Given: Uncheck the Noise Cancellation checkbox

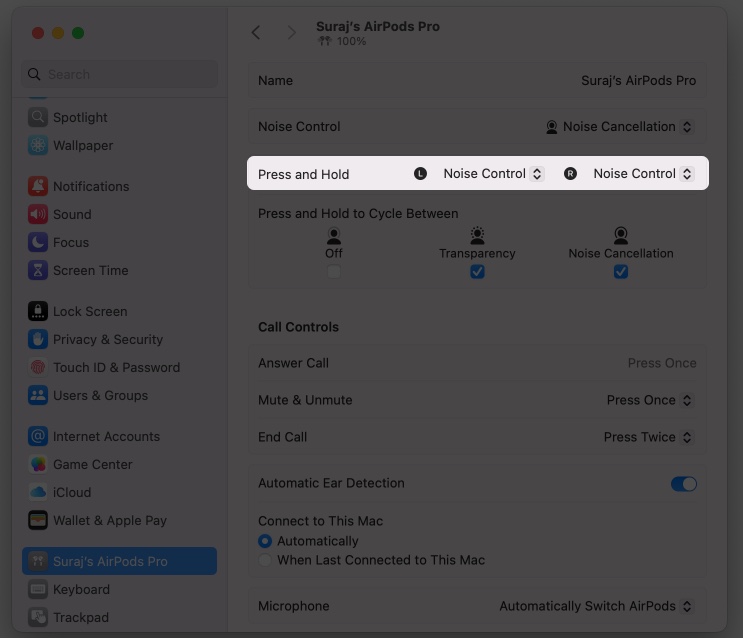Looking at the screenshot, I should (621, 272).
